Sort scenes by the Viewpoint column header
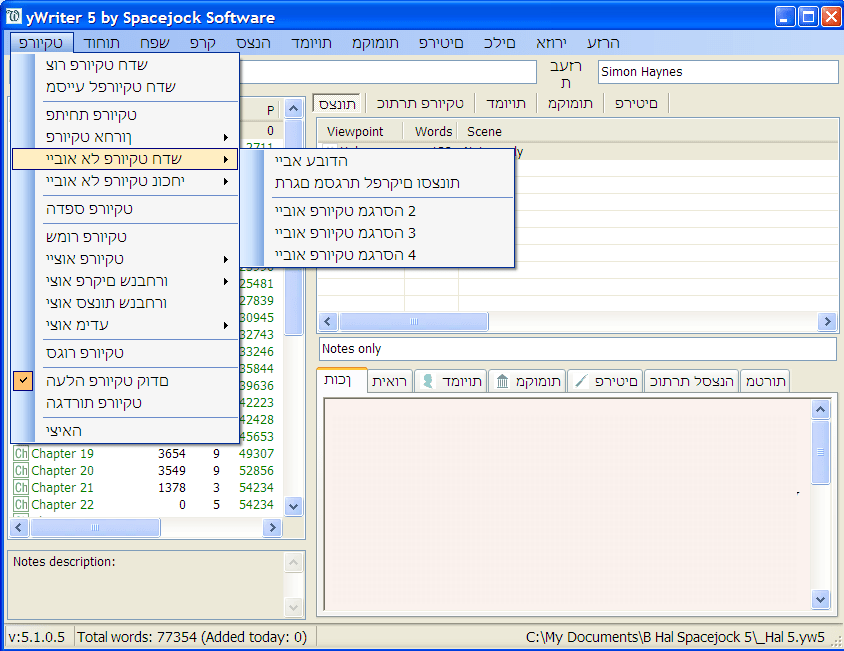Viewport: 844px width, 651px height. [x=360, y=131]
